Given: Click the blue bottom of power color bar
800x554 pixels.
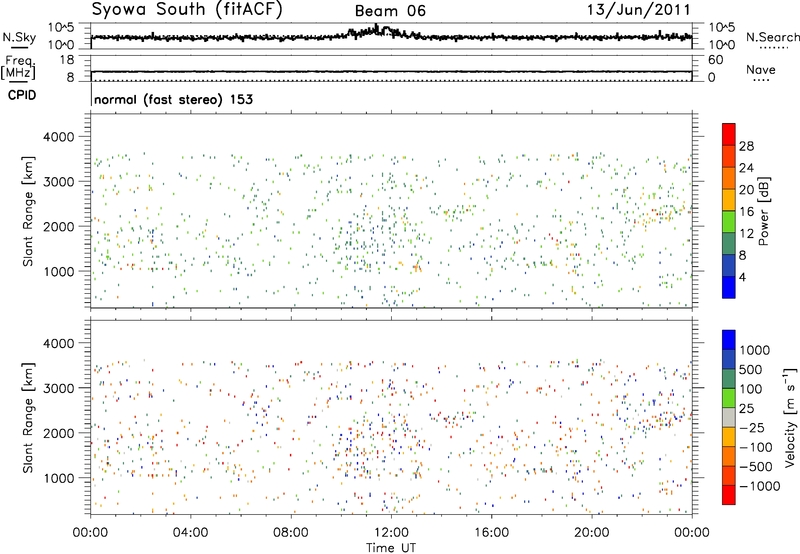Looking at the screenshot, I should [x=729, y=288].
